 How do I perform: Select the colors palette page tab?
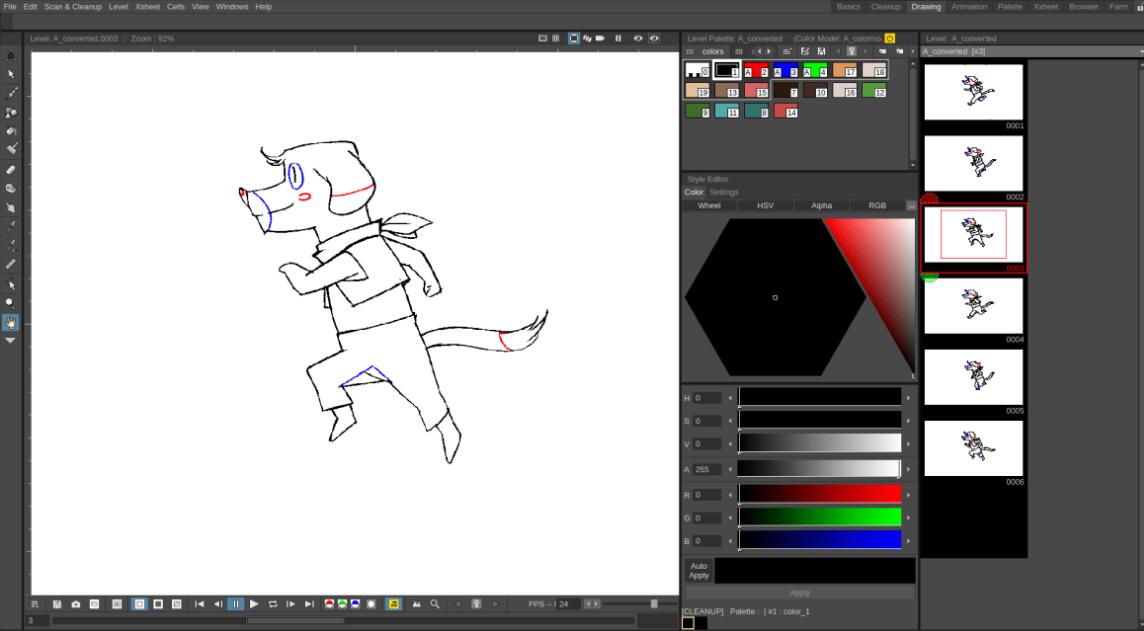point(713,52)
